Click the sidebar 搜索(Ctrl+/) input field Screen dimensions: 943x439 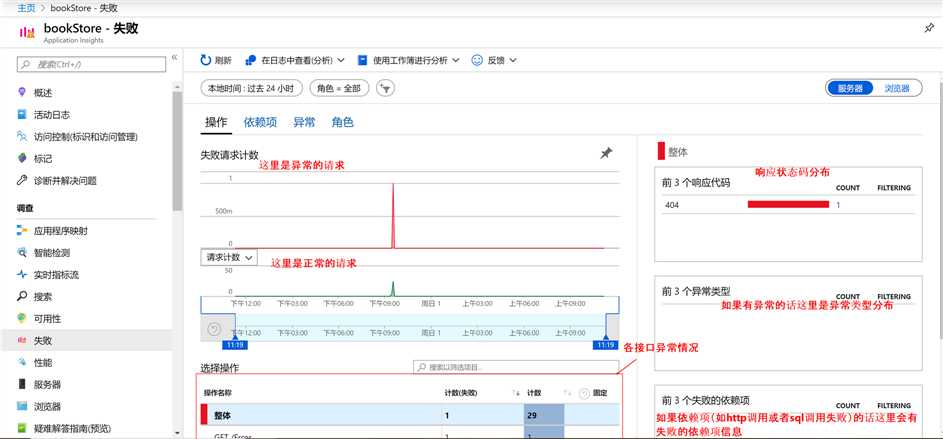[x=91, y=64]
